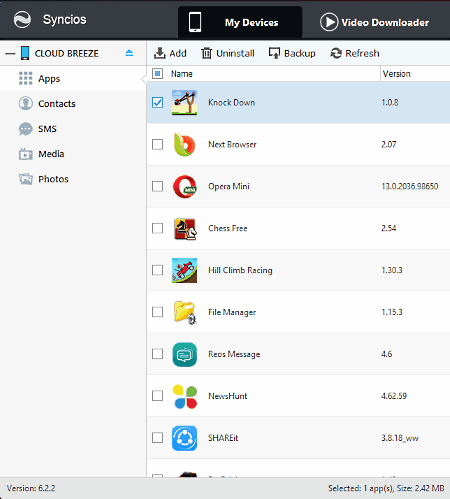
Task: Click the Backup button
Action: point(292,53)
